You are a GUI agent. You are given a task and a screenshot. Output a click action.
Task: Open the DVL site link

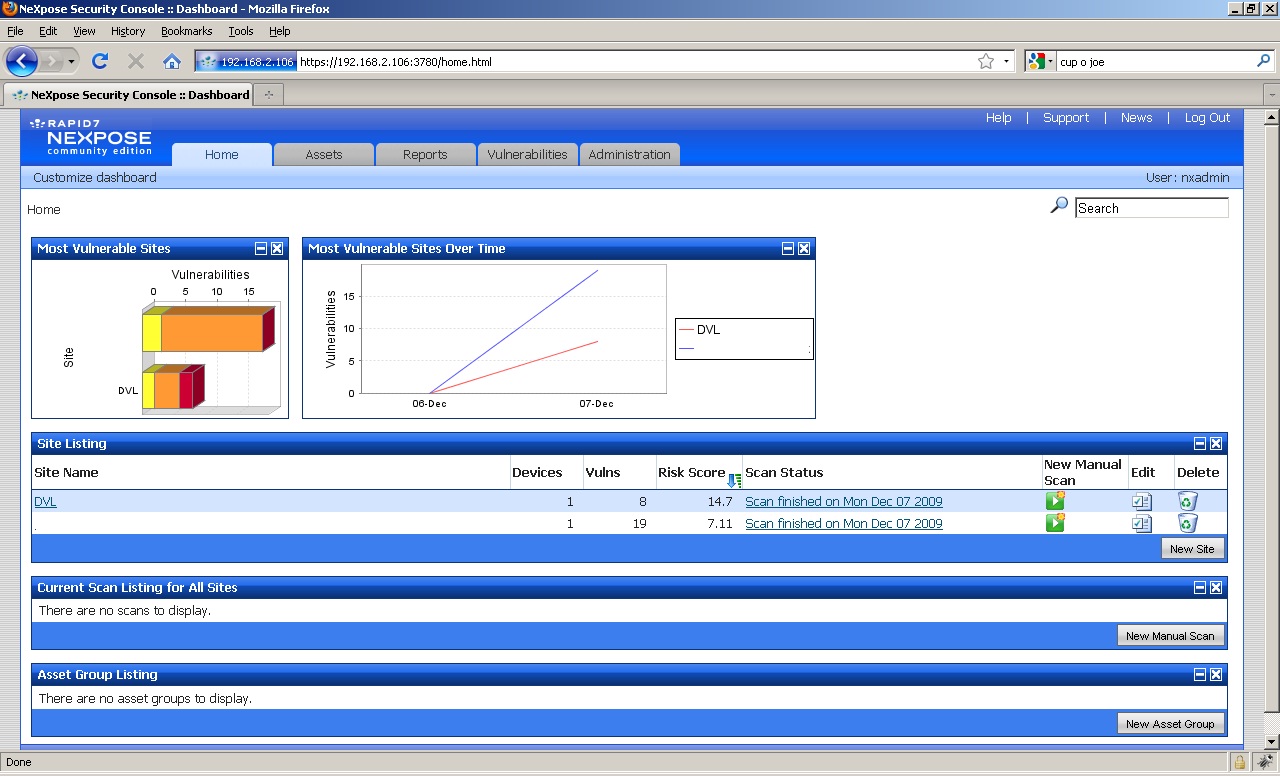(x=45, y=501)
